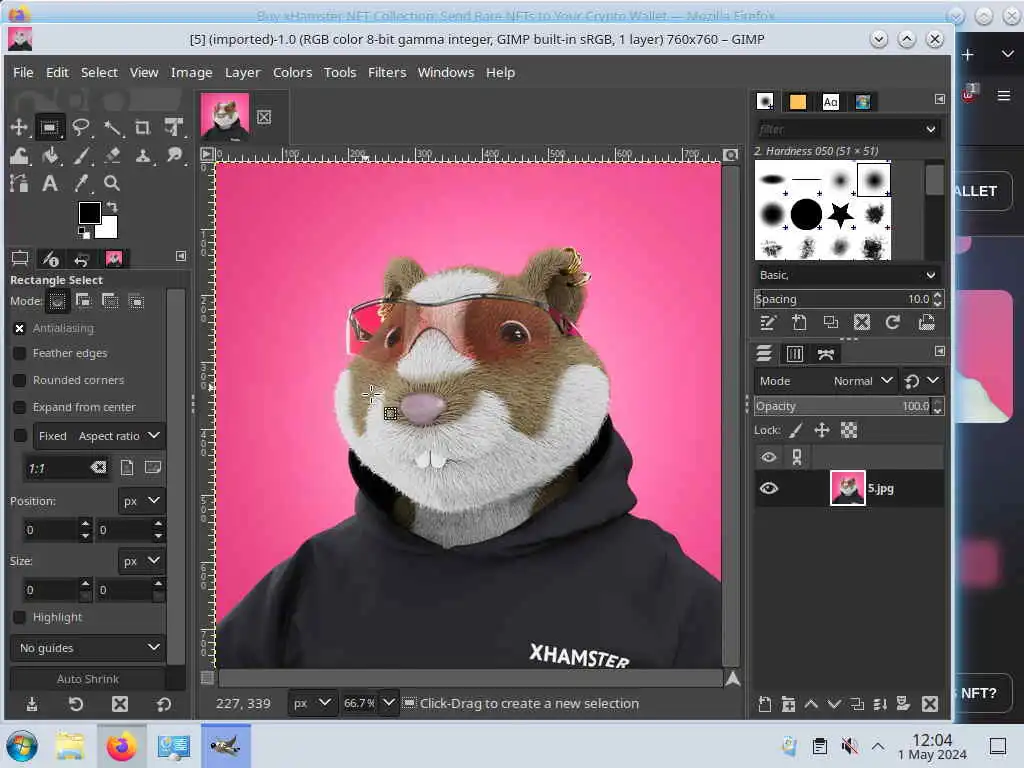Toggle lock pixels on layer
The height and width of the screenshot is (768, 1024).
click(795, 430)
